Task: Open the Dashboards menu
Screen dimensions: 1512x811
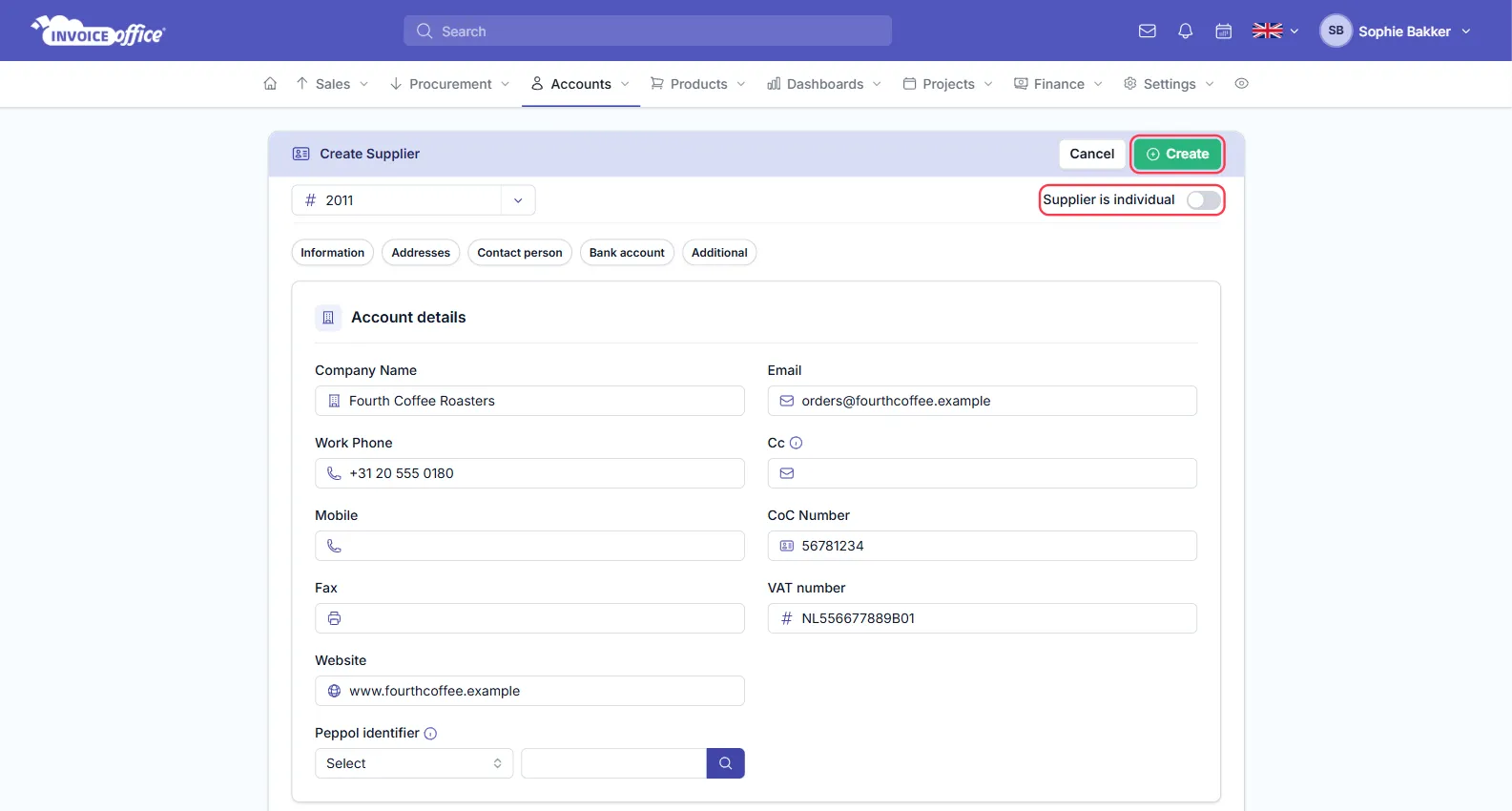Action: (825, 84)
